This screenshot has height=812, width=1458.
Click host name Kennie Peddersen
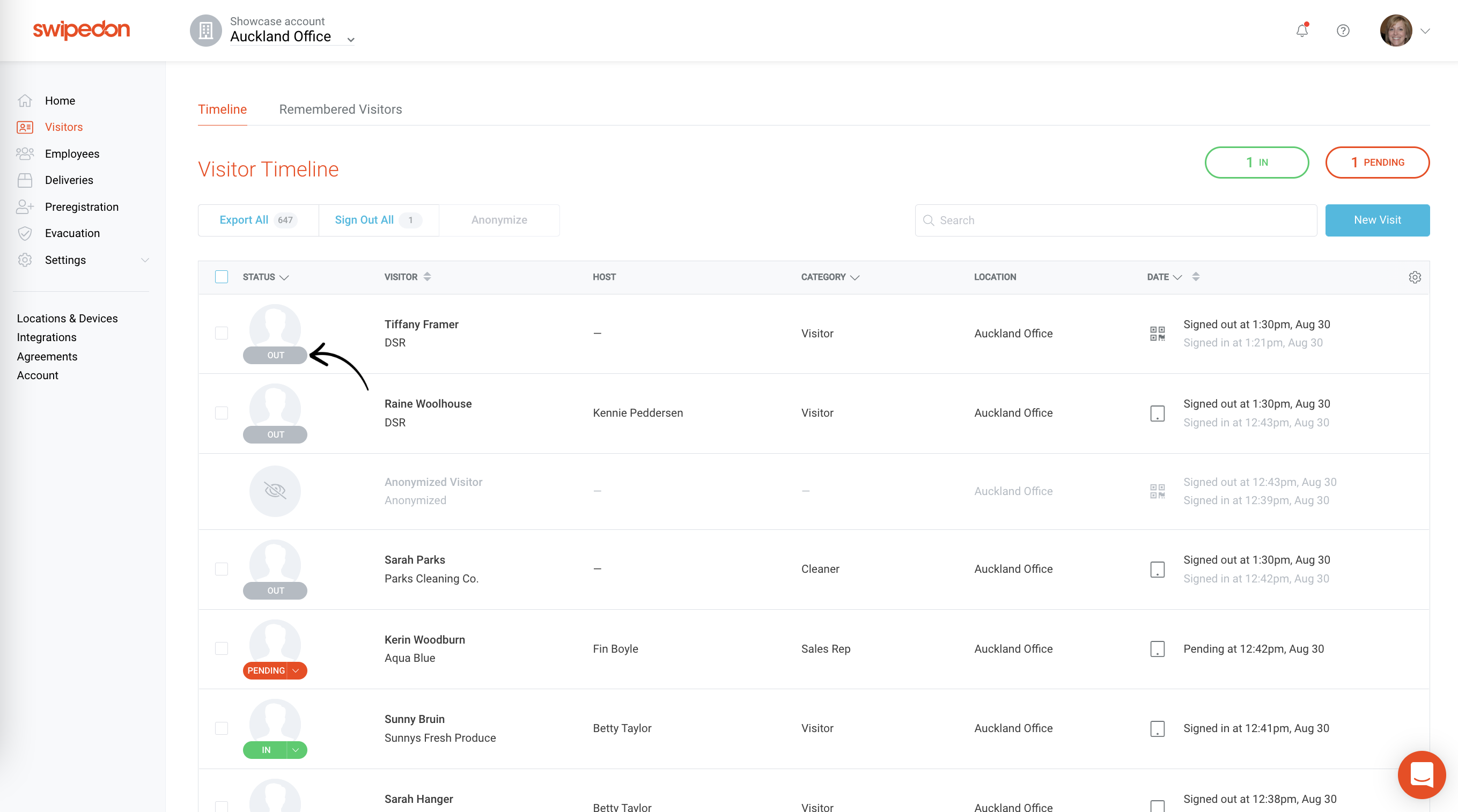point(638,413)
